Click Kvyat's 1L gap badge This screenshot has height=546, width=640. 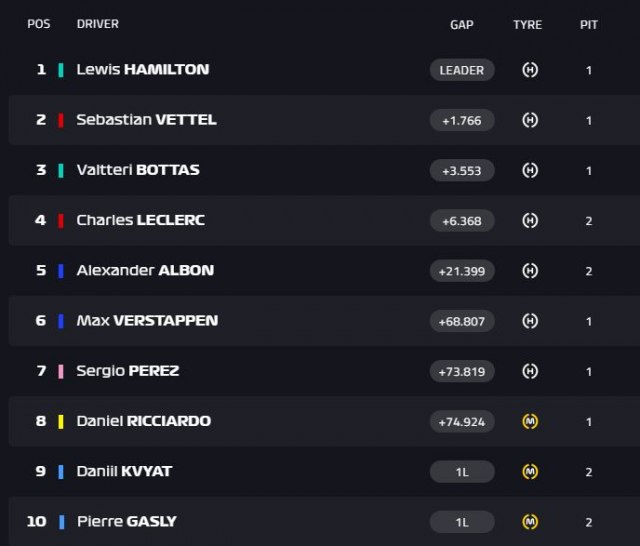click(x=462, y=472)
